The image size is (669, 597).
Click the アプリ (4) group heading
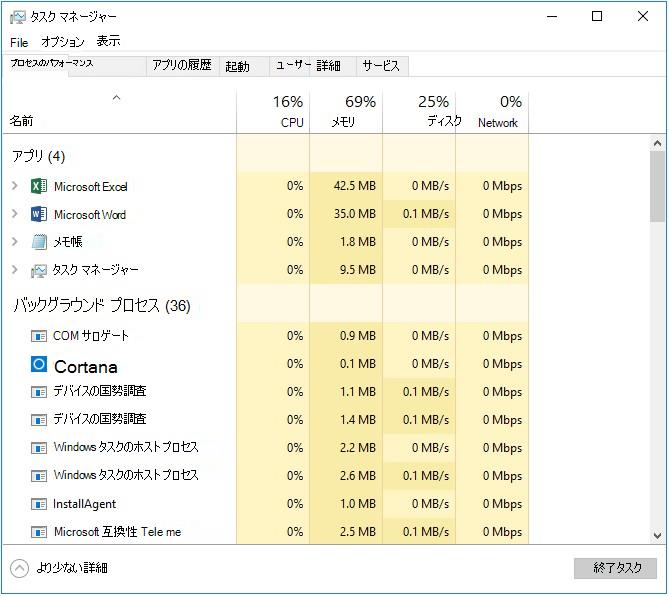tap(38, 157)
